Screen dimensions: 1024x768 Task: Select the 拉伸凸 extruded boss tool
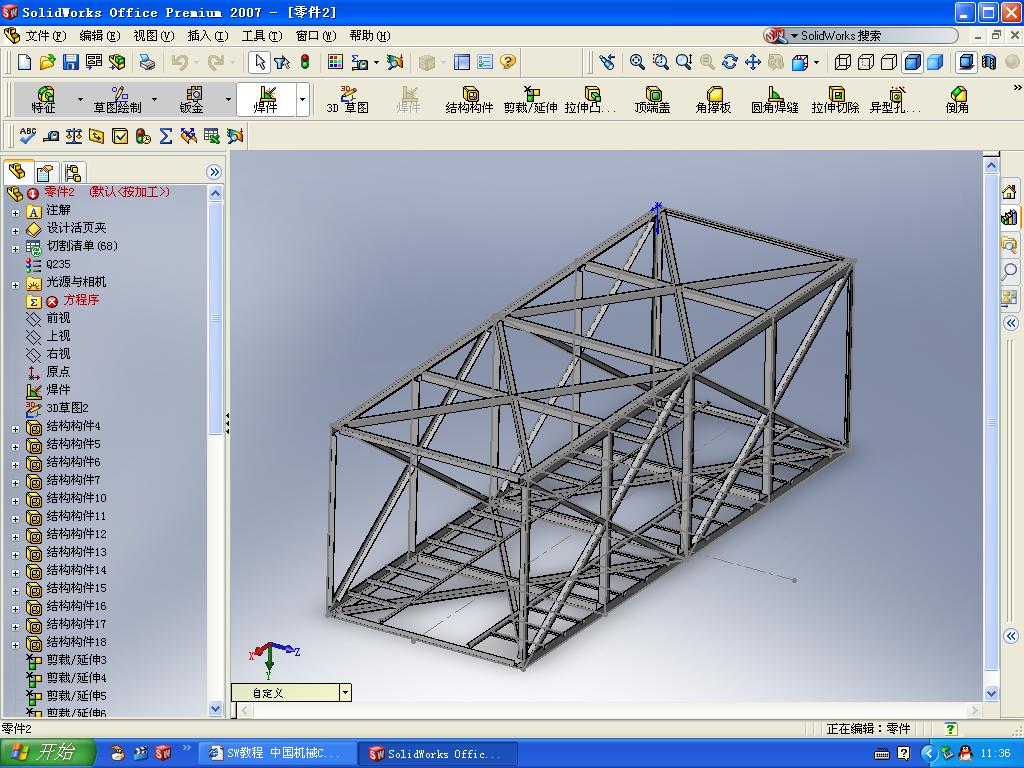click(x=590, y=100)
